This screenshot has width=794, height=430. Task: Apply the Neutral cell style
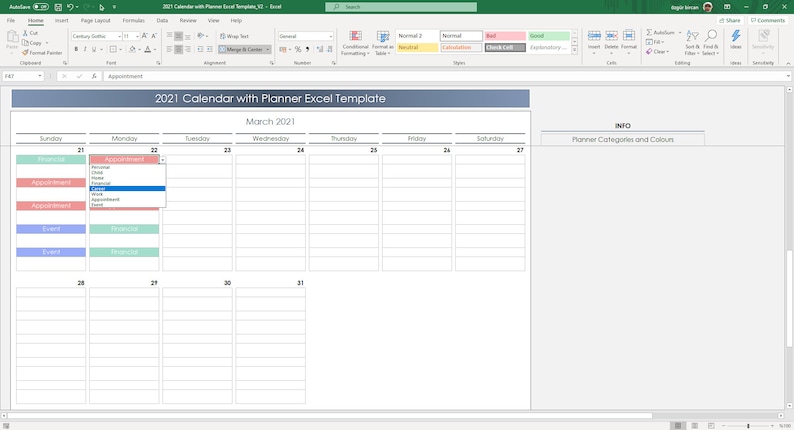[x=417, y=48]
